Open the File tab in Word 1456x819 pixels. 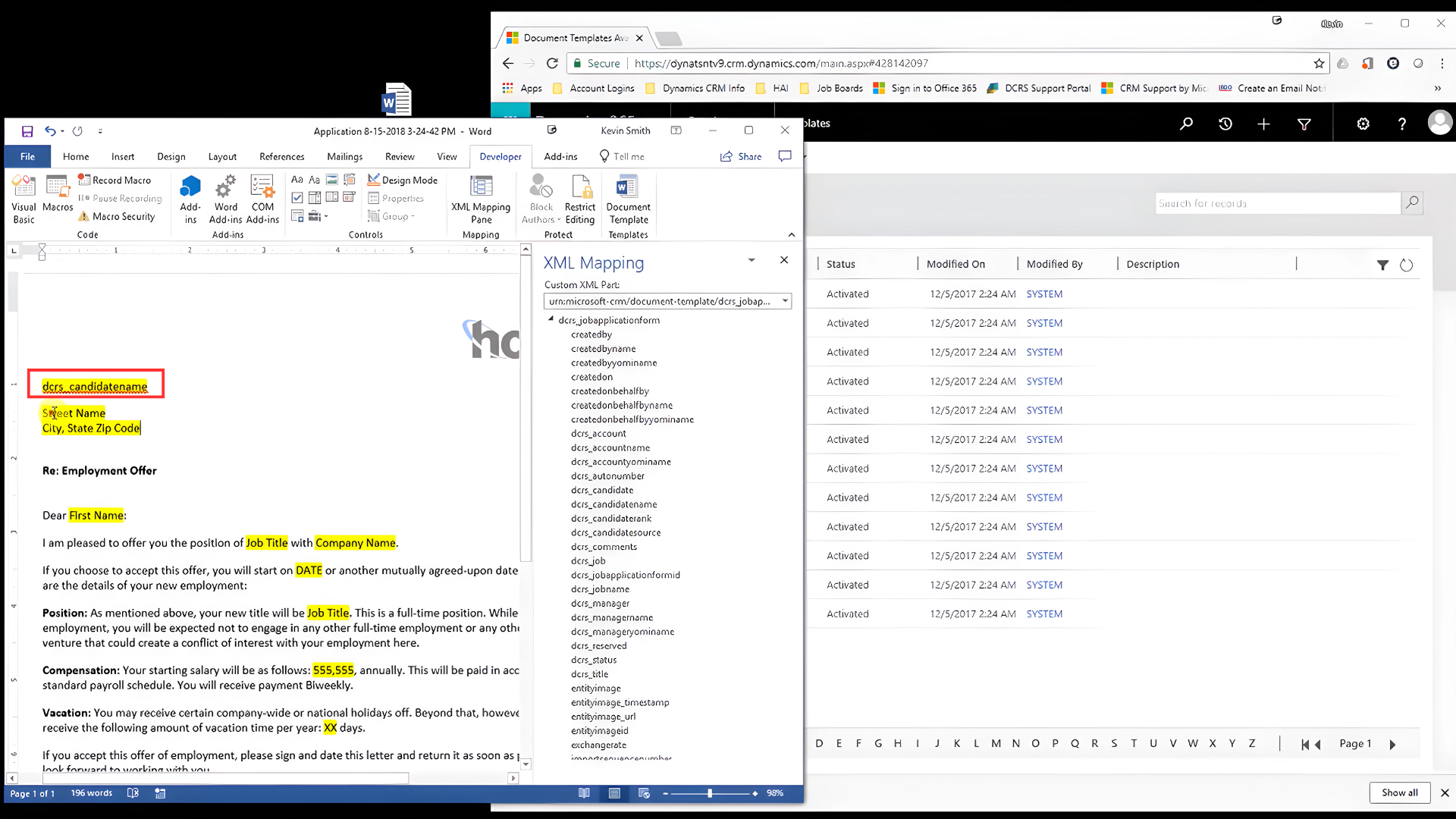[x=27, y=156]
